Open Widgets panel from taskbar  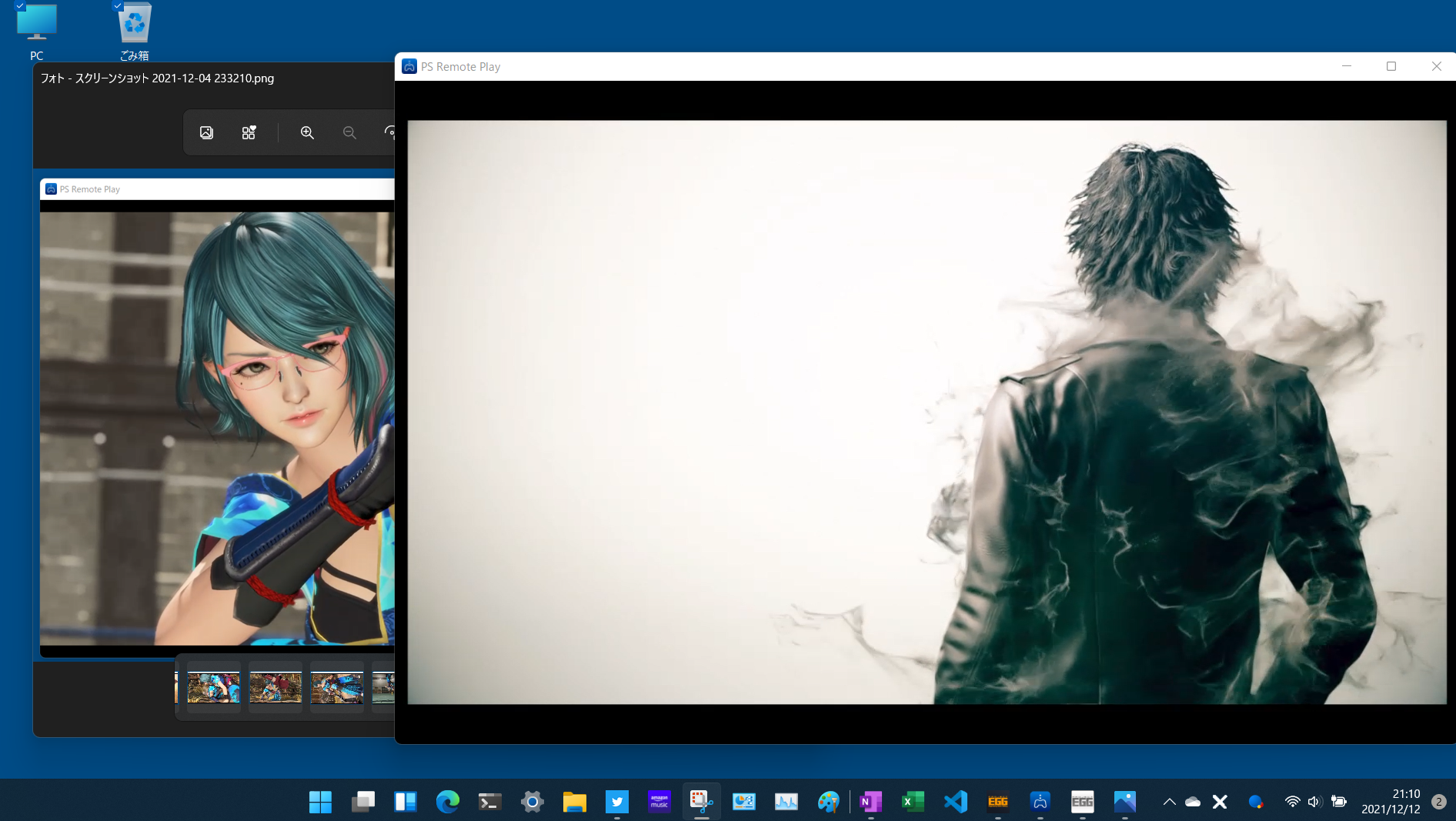pyautogui.click(x=405, y=802)
